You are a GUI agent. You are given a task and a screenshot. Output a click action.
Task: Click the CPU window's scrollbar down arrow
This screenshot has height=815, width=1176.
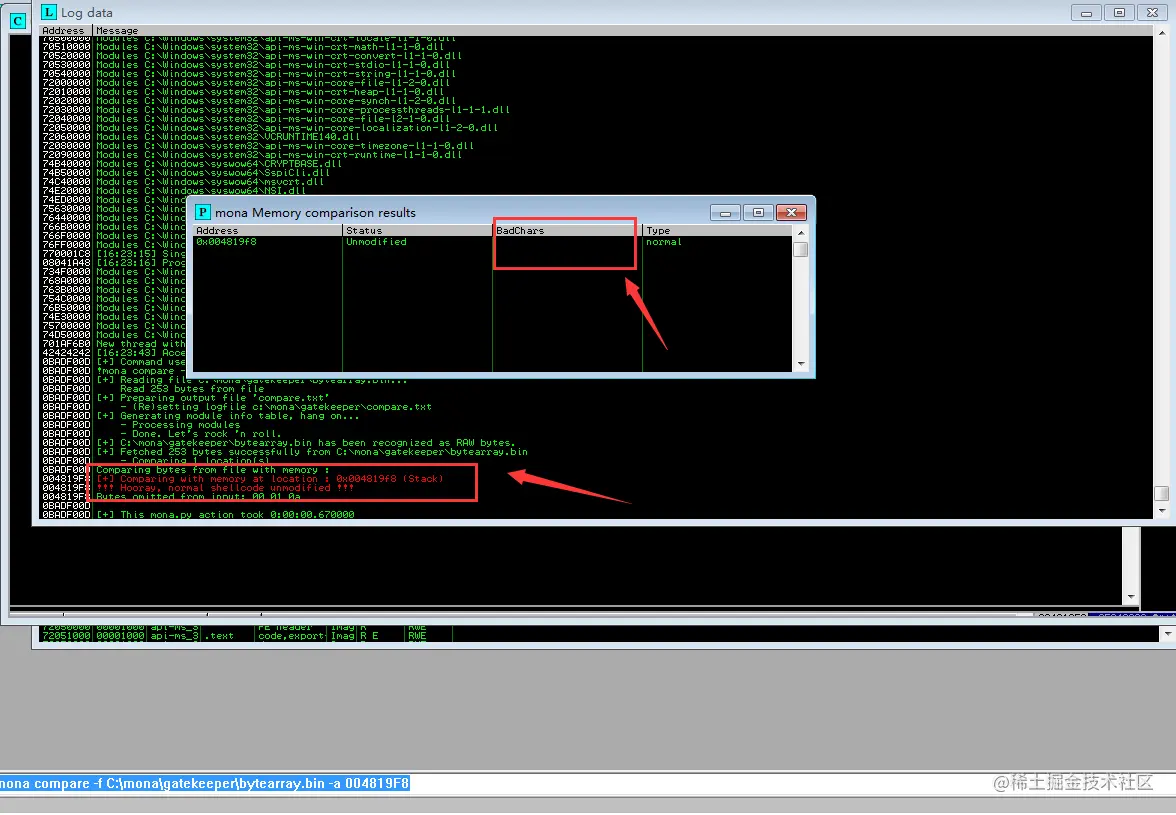point(1131,597)
